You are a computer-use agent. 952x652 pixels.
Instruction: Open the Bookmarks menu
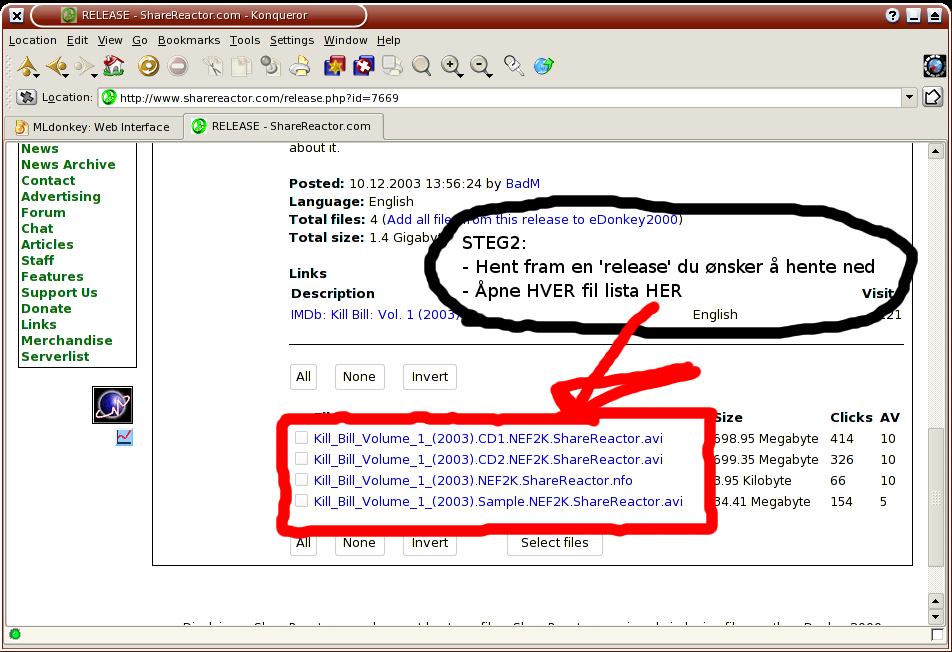click(x=188, y=40)
